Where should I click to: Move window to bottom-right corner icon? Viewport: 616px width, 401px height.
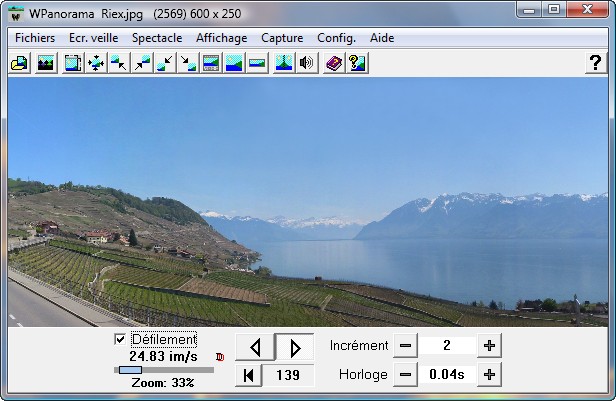(188, 63)
